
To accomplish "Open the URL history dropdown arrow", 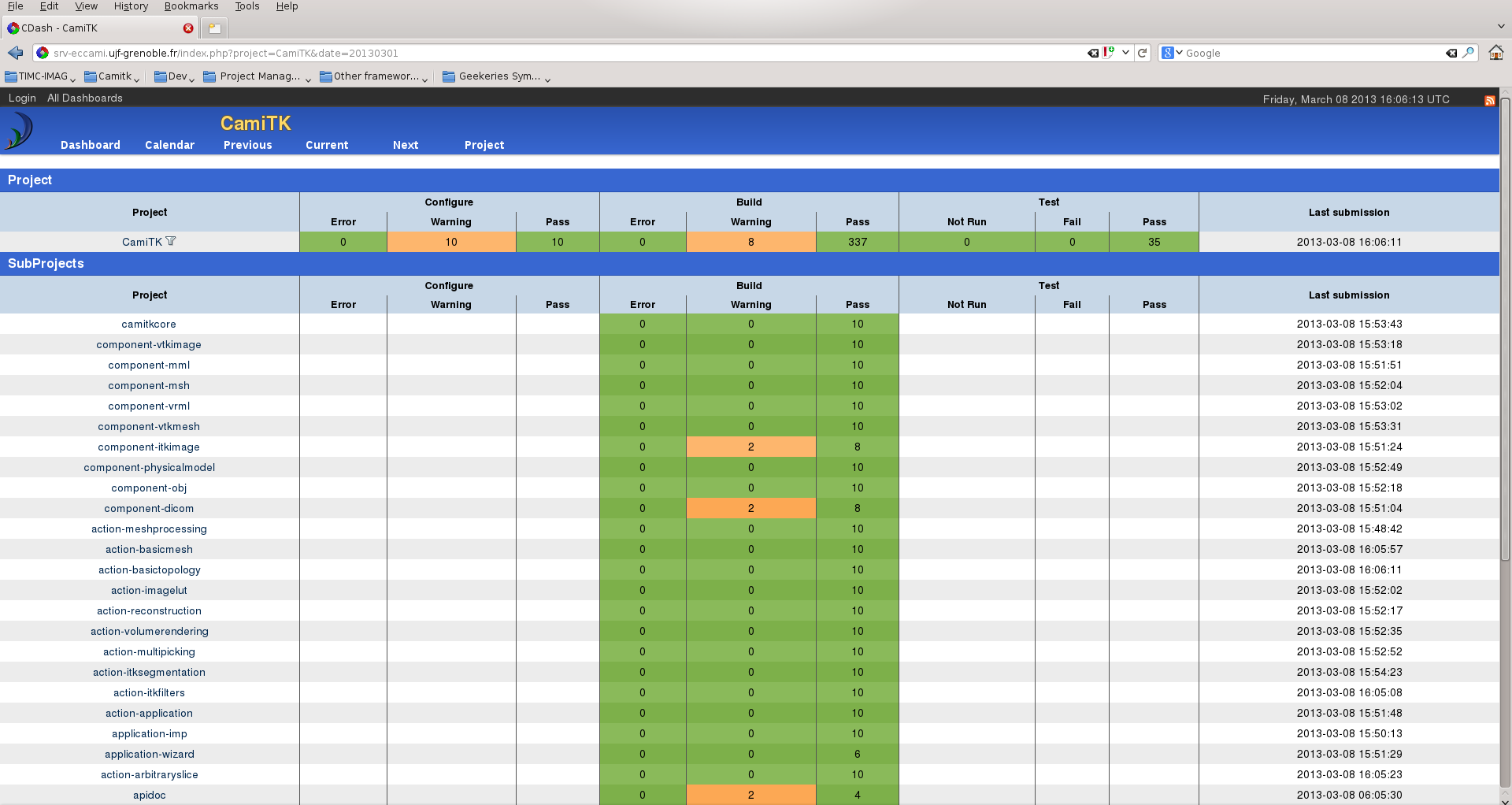I will [1126, 53].
